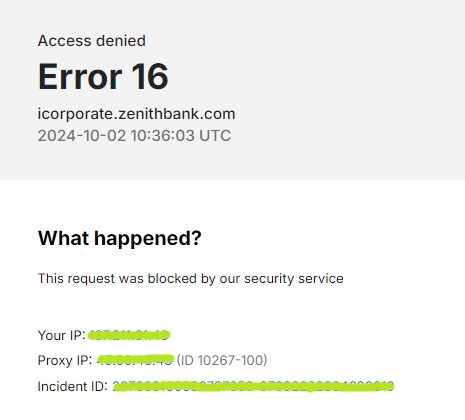Click the date 2024-10-02 in the timestamp
The height and width of the screenshot is (420, 465).
pyautogui.click(x=82, y=136)
